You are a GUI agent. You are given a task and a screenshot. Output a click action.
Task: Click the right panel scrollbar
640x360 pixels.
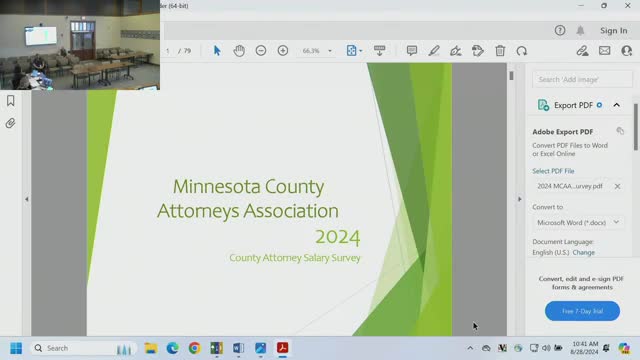[636, 127]
